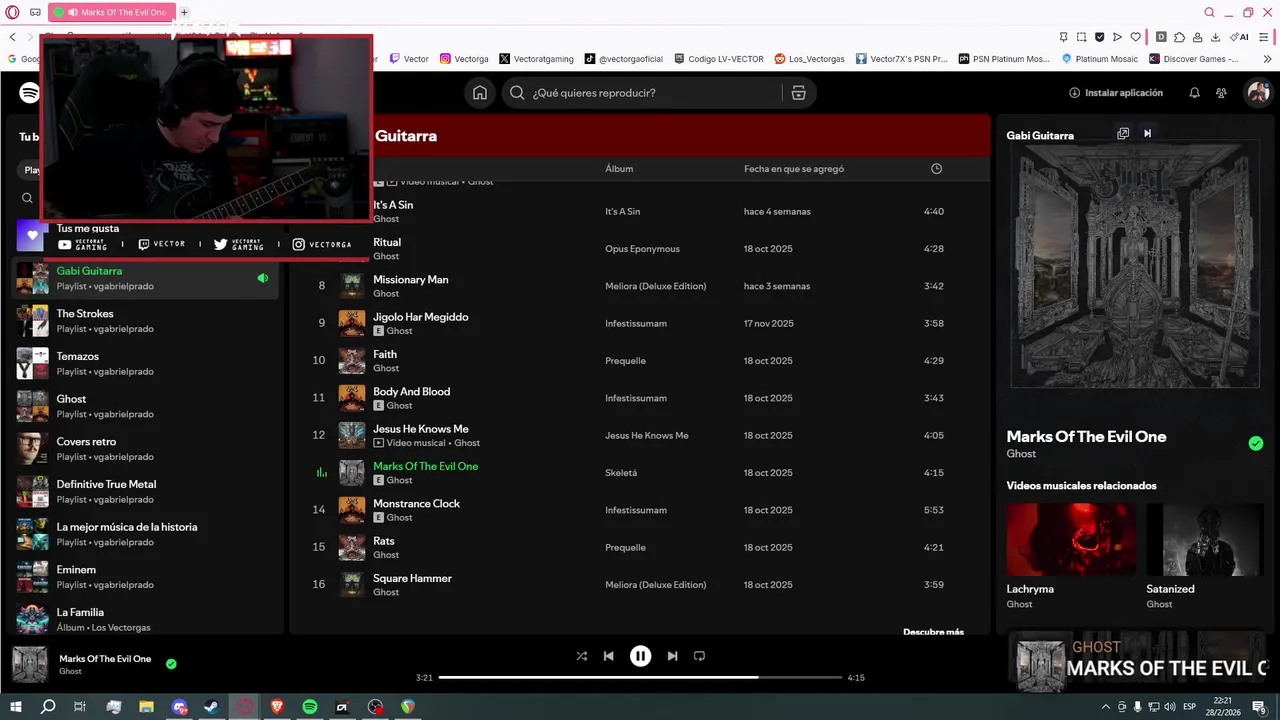Open Brave browser from the taskbar

(x=276, y=706)
